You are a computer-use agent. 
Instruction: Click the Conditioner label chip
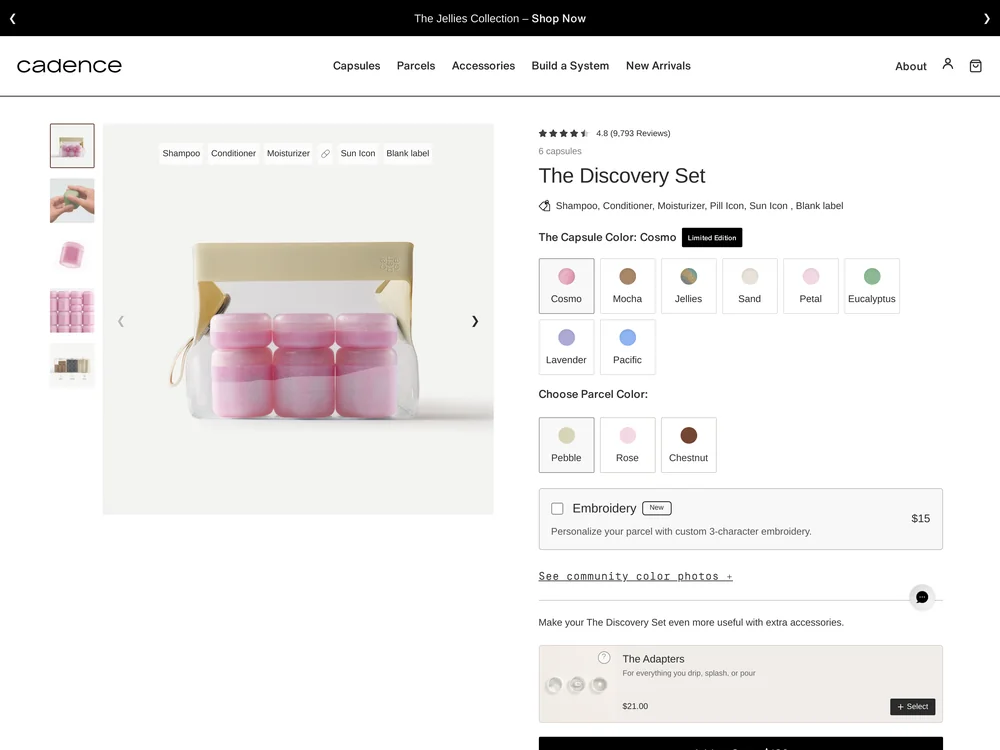pos(233,154)
